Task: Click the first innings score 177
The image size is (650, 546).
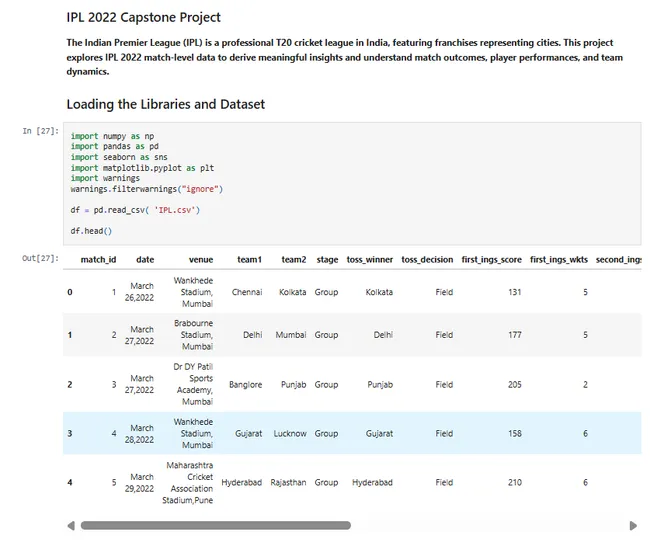Action: click(x=515, y=335)
